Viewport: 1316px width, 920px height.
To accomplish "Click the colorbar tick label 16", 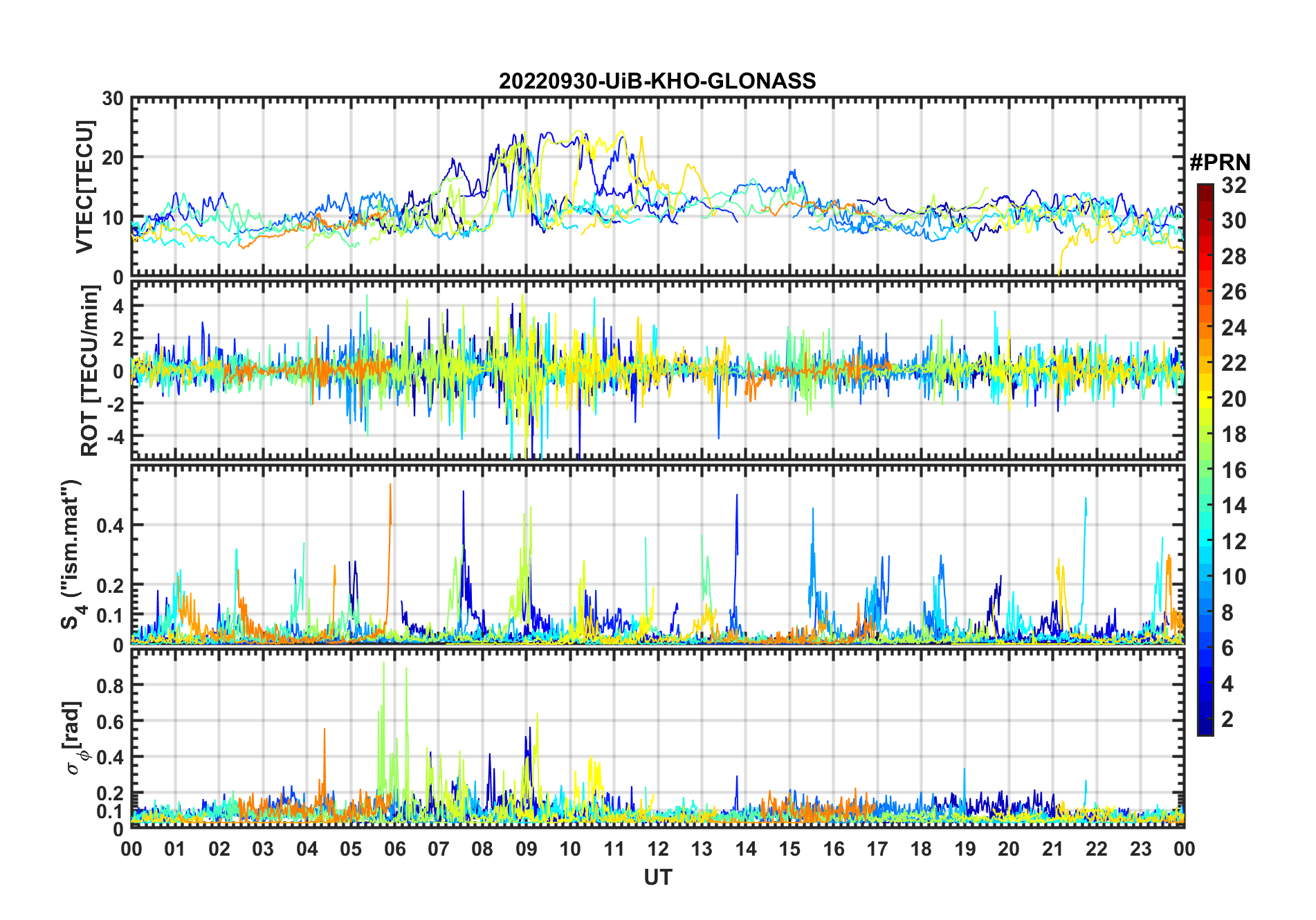I will click(x=1234, y=470).
